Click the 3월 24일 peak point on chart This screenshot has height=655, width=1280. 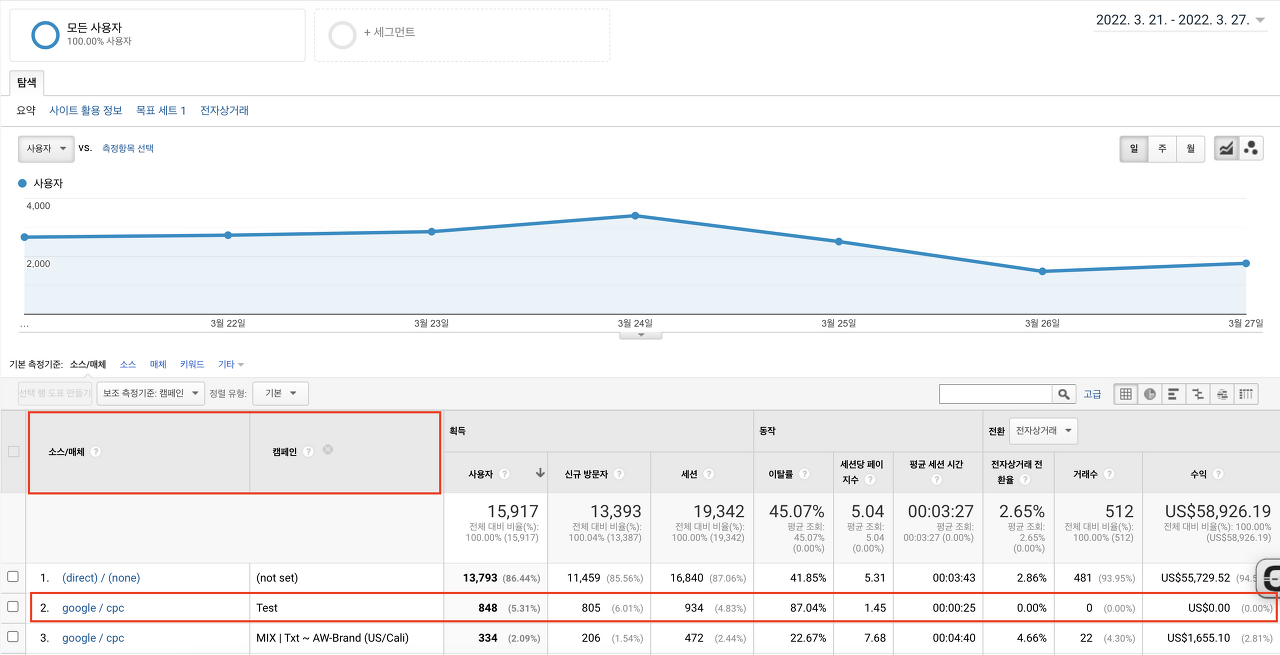point(635,216)
